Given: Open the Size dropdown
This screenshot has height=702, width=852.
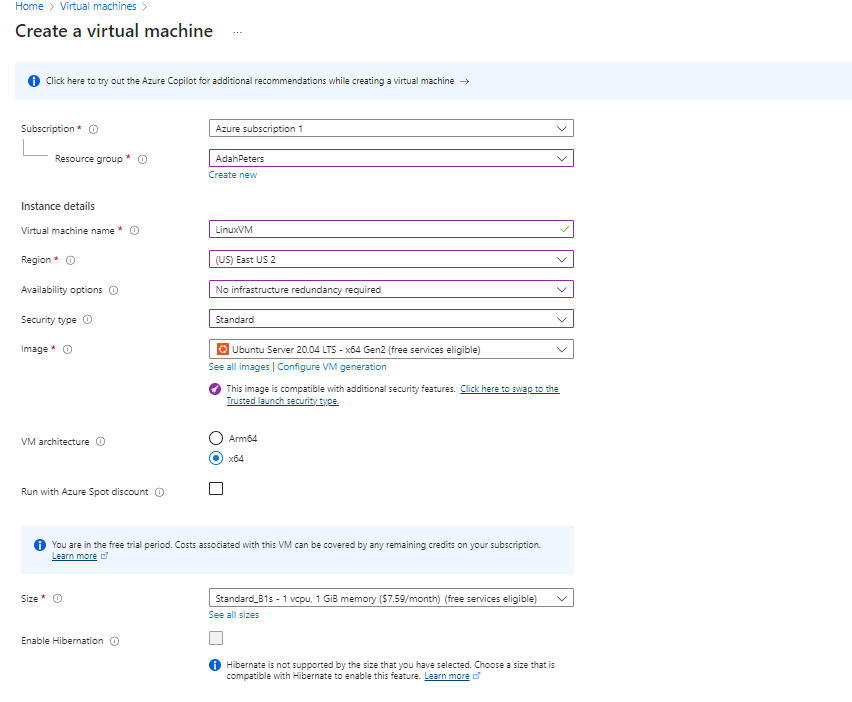Looking at the screenshot, I should (x=390, y=598).
